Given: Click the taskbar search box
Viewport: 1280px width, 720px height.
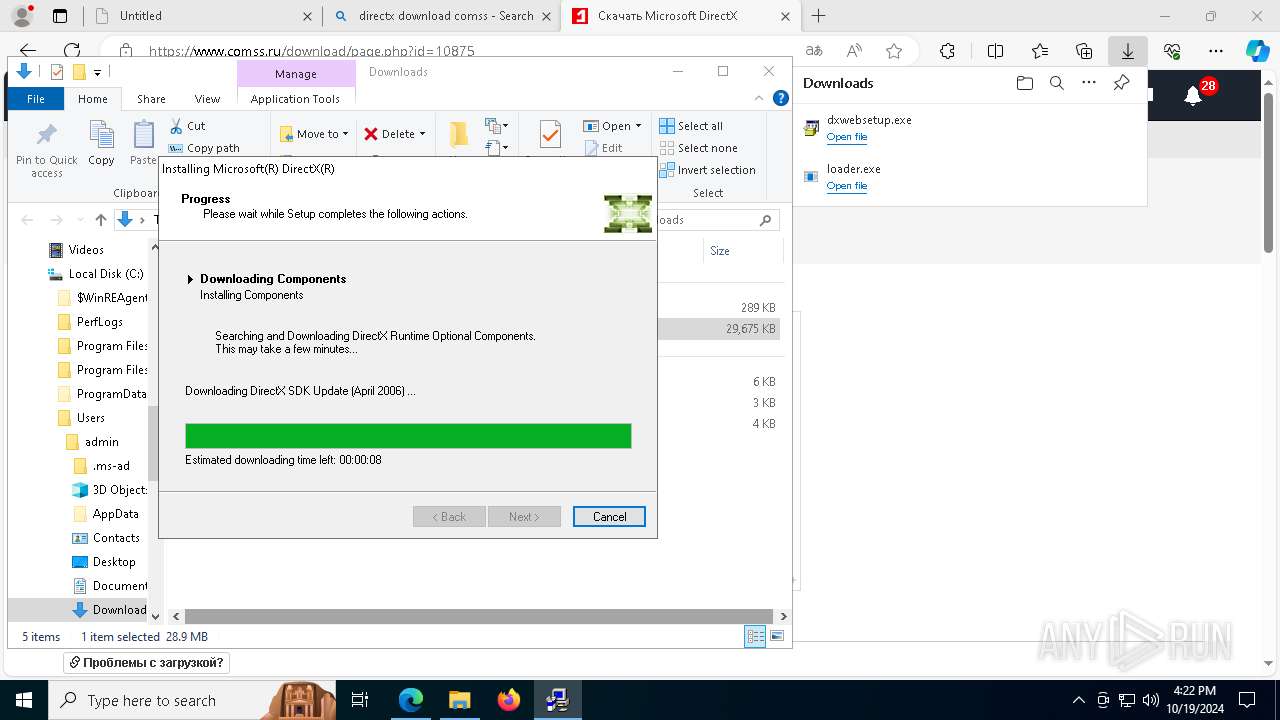Looking at the screenshot, I should point(192,700).
